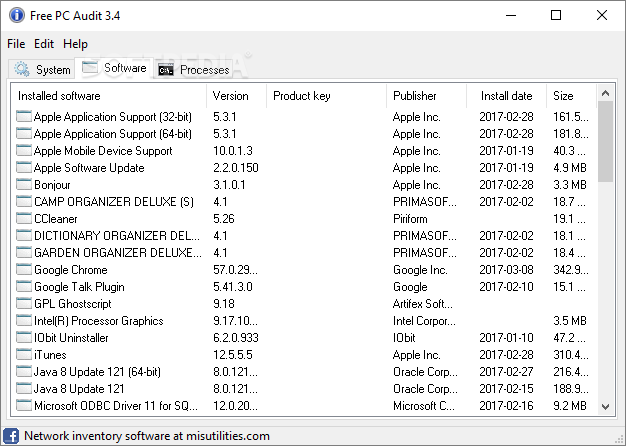Screen dimensions: 626x446
Task: Click version 6.2.0.933 of IObit Uninstaller
Action: point(236,337)
